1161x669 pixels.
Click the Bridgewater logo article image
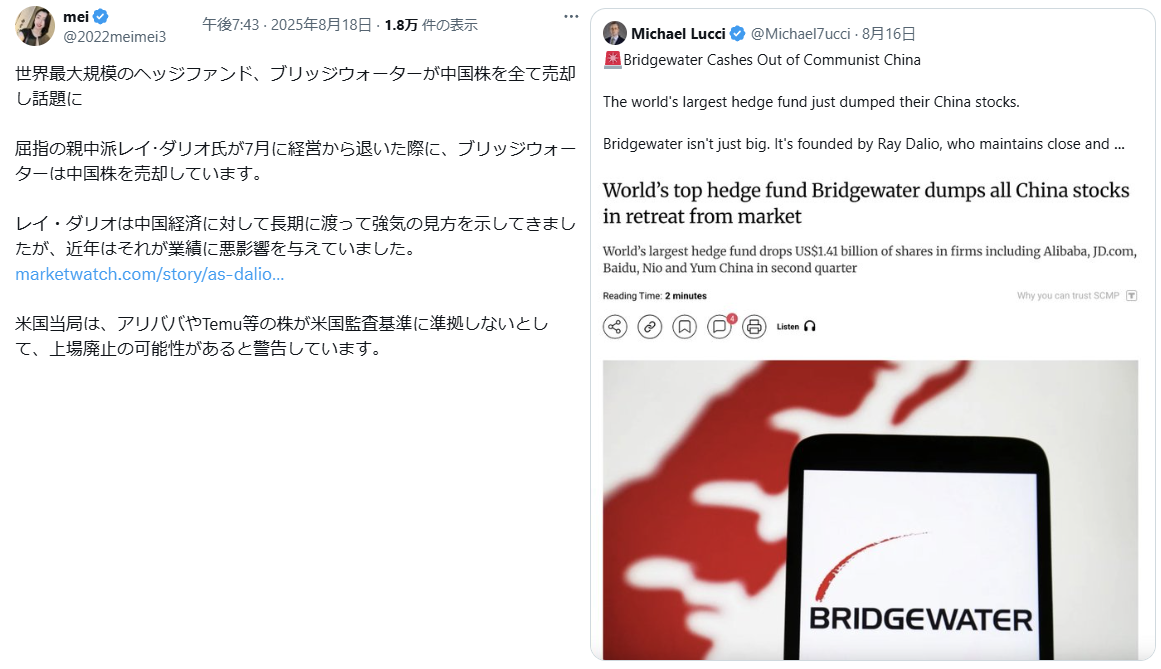(870, 510)
